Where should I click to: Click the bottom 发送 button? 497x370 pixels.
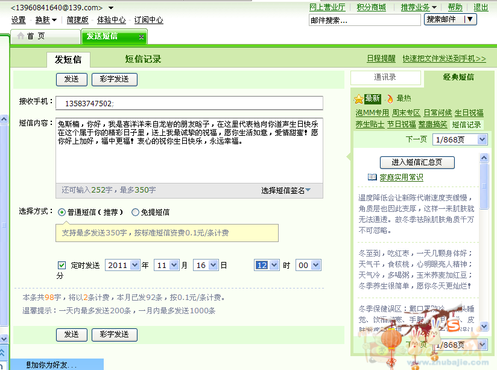(72, 335)
